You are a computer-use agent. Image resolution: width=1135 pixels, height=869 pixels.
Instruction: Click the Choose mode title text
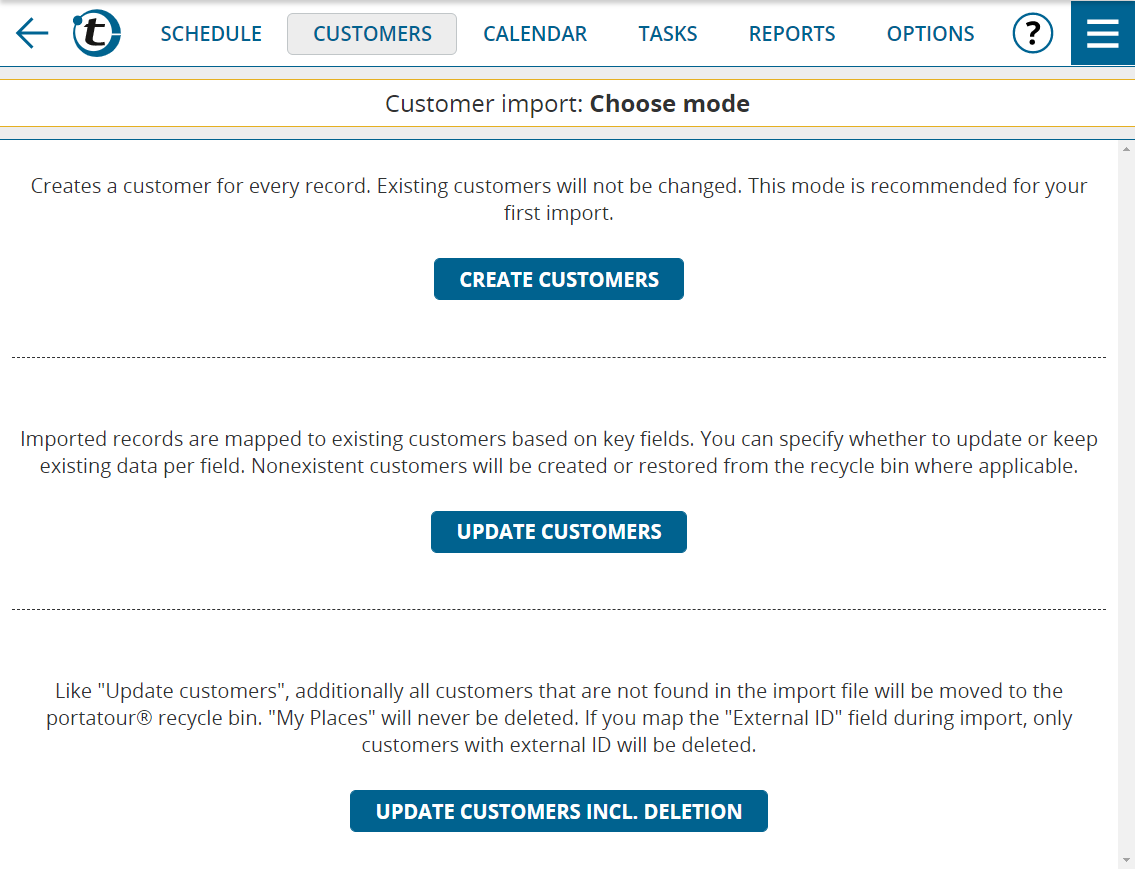click(669, 103)
